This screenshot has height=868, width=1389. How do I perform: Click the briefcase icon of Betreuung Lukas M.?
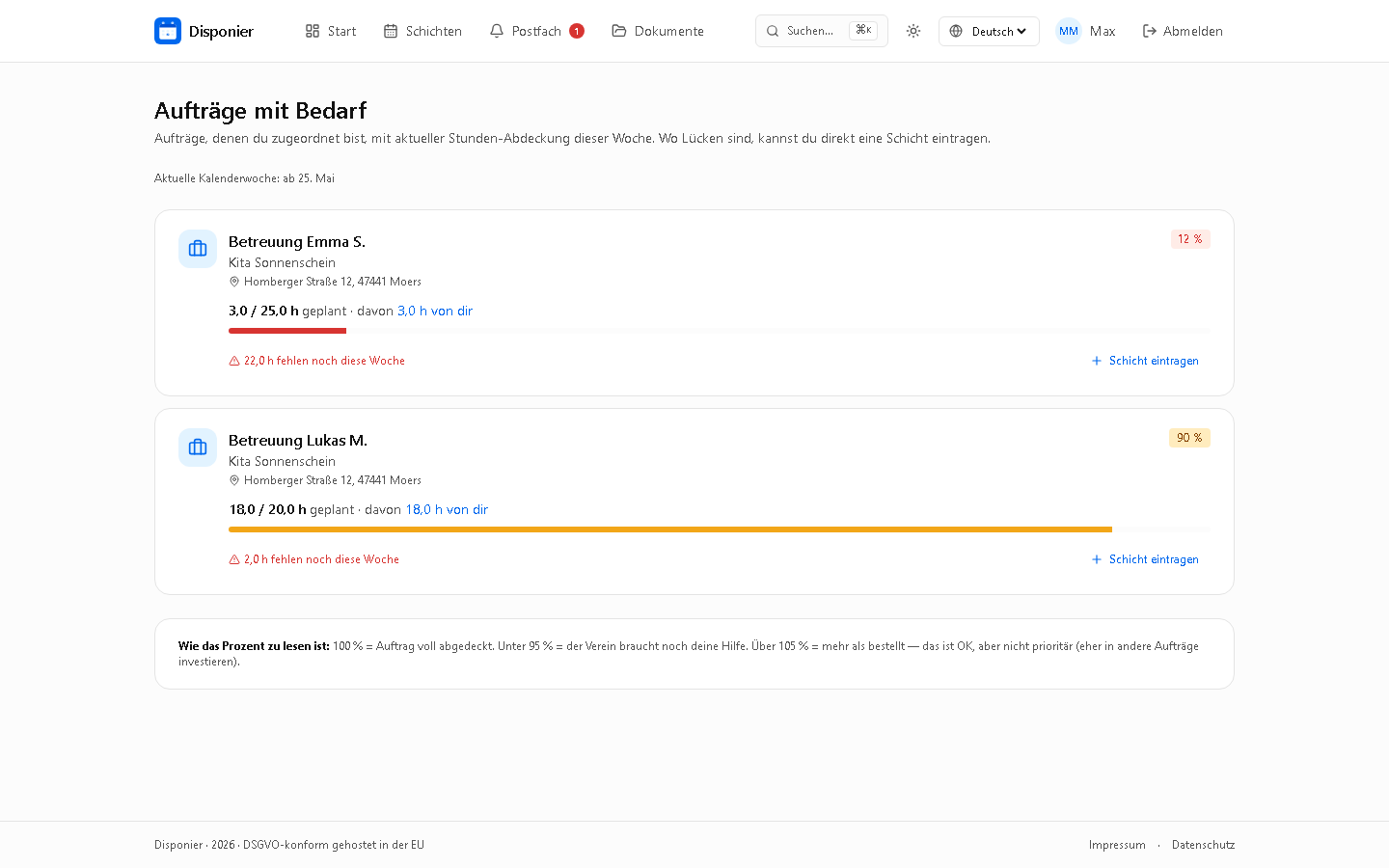(198, 448)
